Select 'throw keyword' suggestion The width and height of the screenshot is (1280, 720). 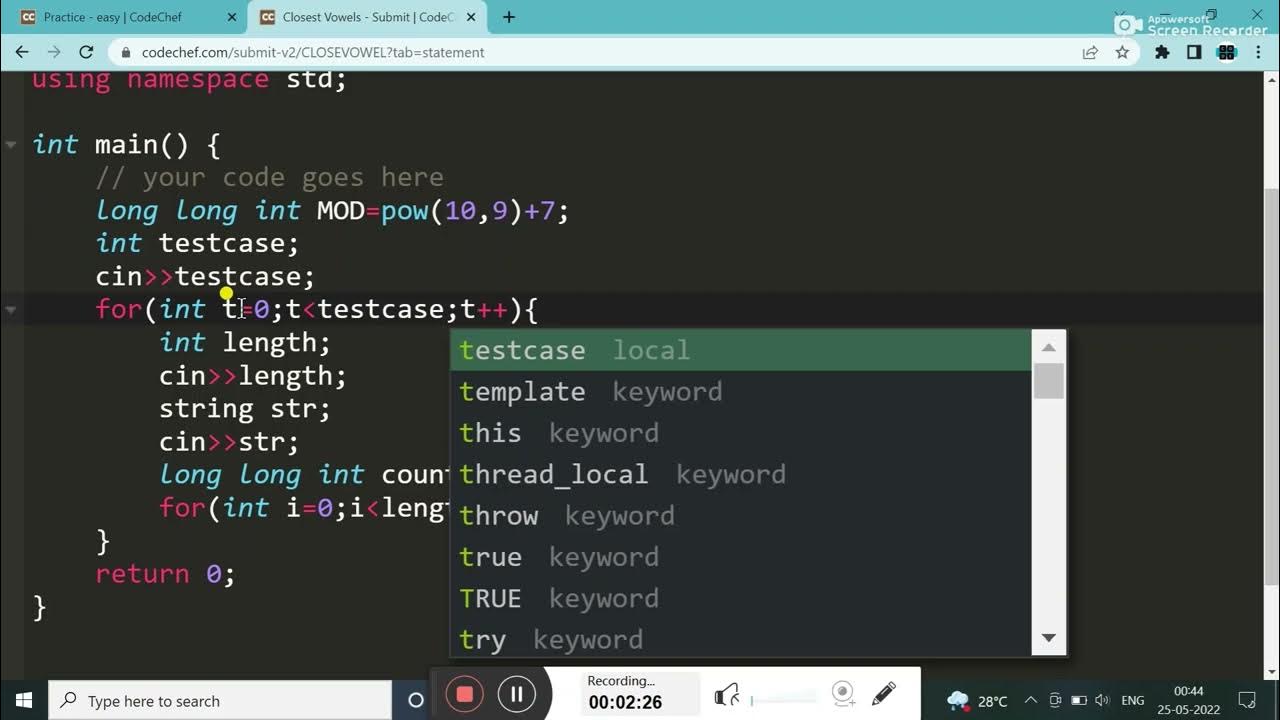click(740, 515)
